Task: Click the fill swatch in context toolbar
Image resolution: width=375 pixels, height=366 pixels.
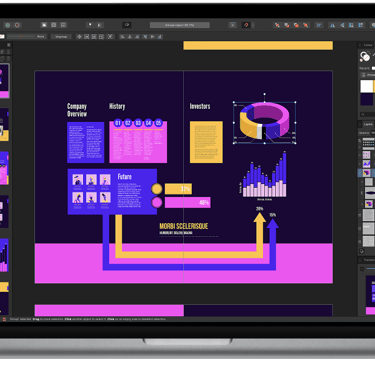Action: pyautogui.click(x=2, y=37)
